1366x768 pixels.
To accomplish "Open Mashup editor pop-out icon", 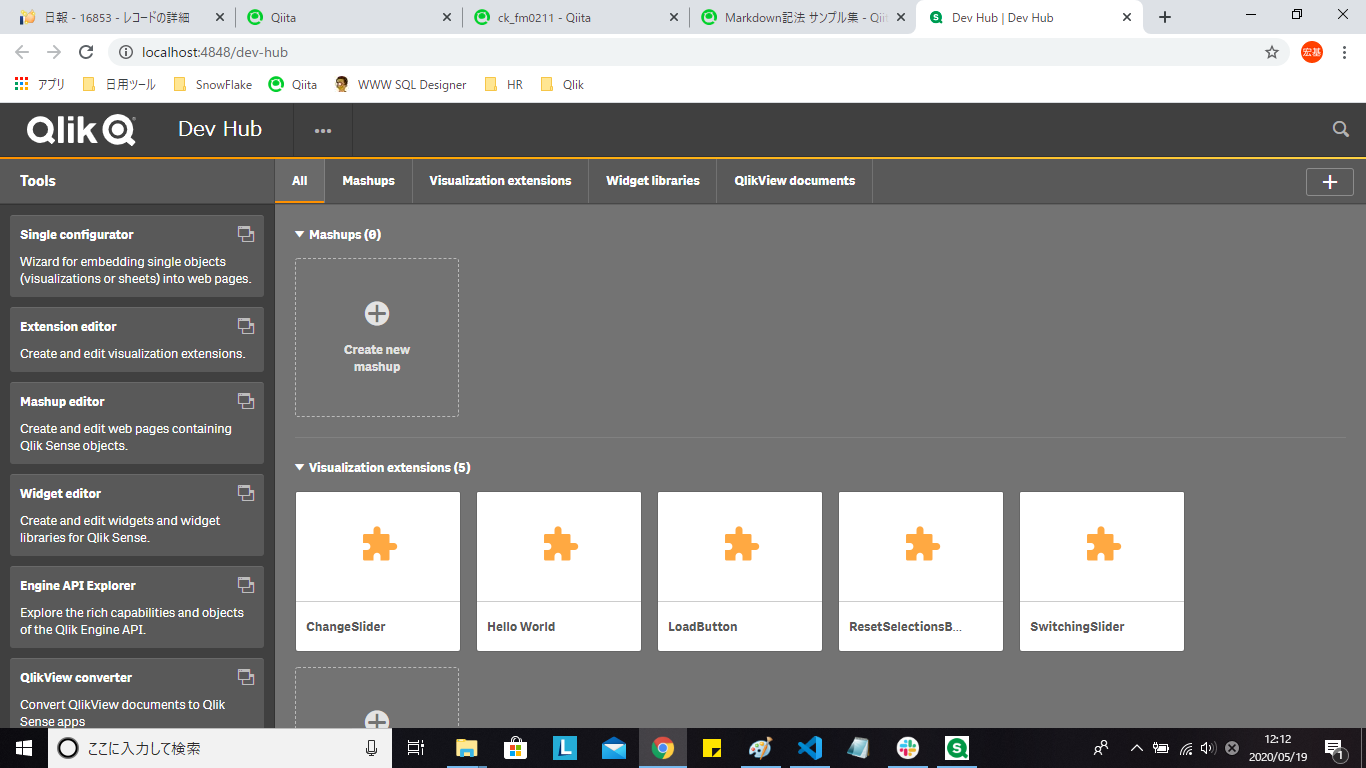I will click(x=245, y=401).
